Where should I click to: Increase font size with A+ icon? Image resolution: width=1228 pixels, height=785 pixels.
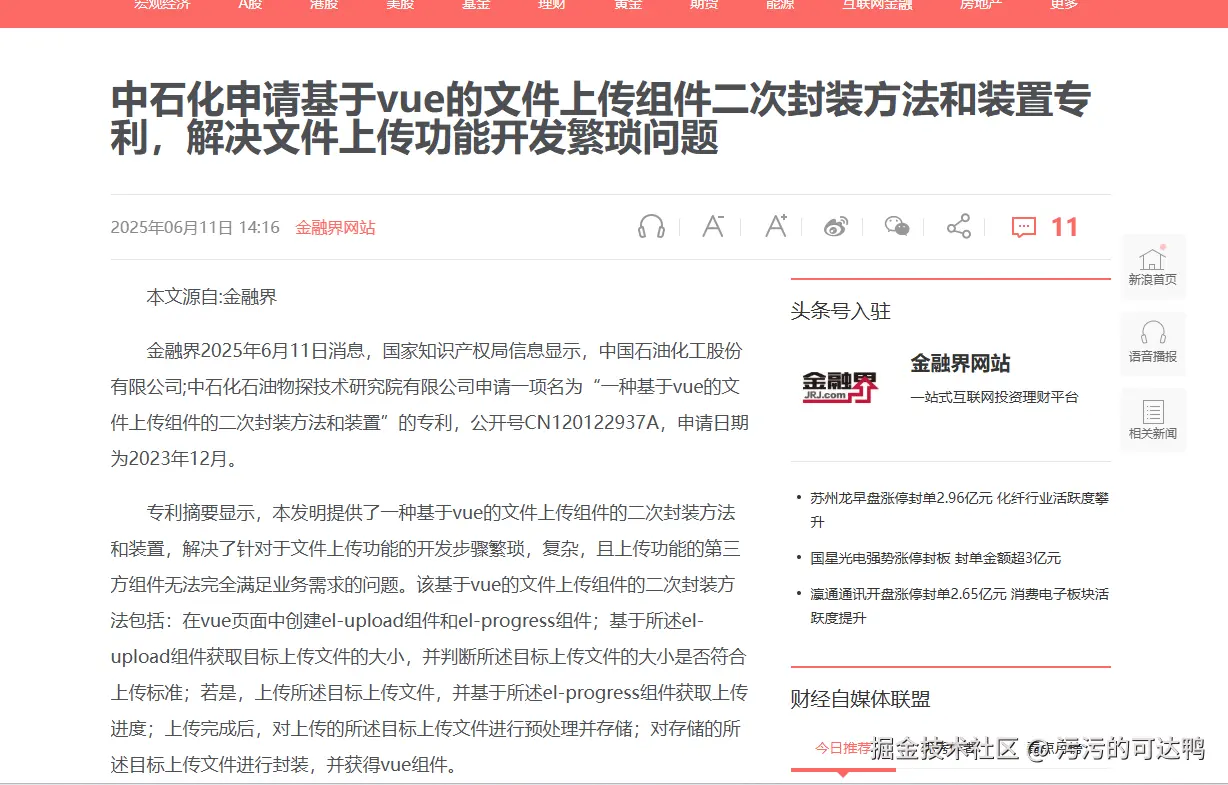click(776, 227)
